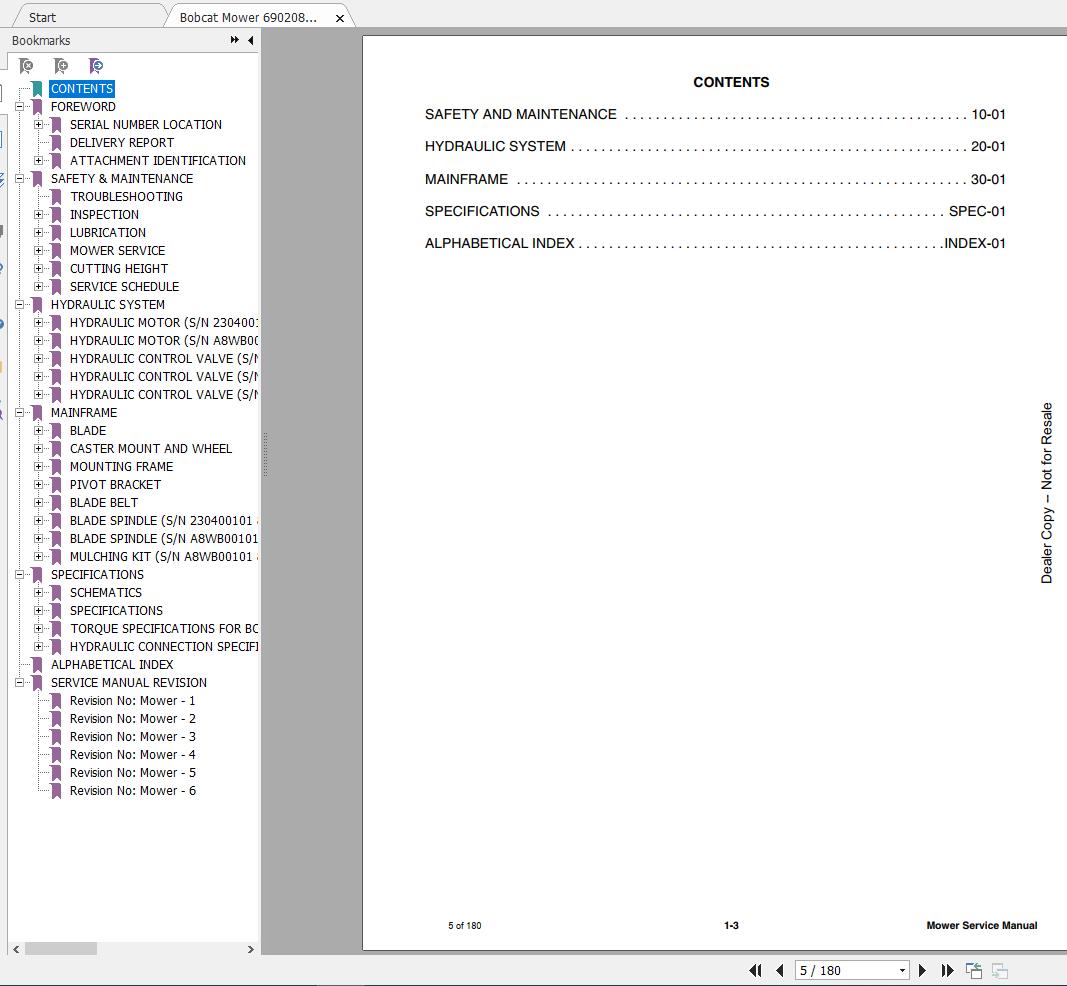Expand the LUBRICATION bookmark

click(x=39, y=232)
